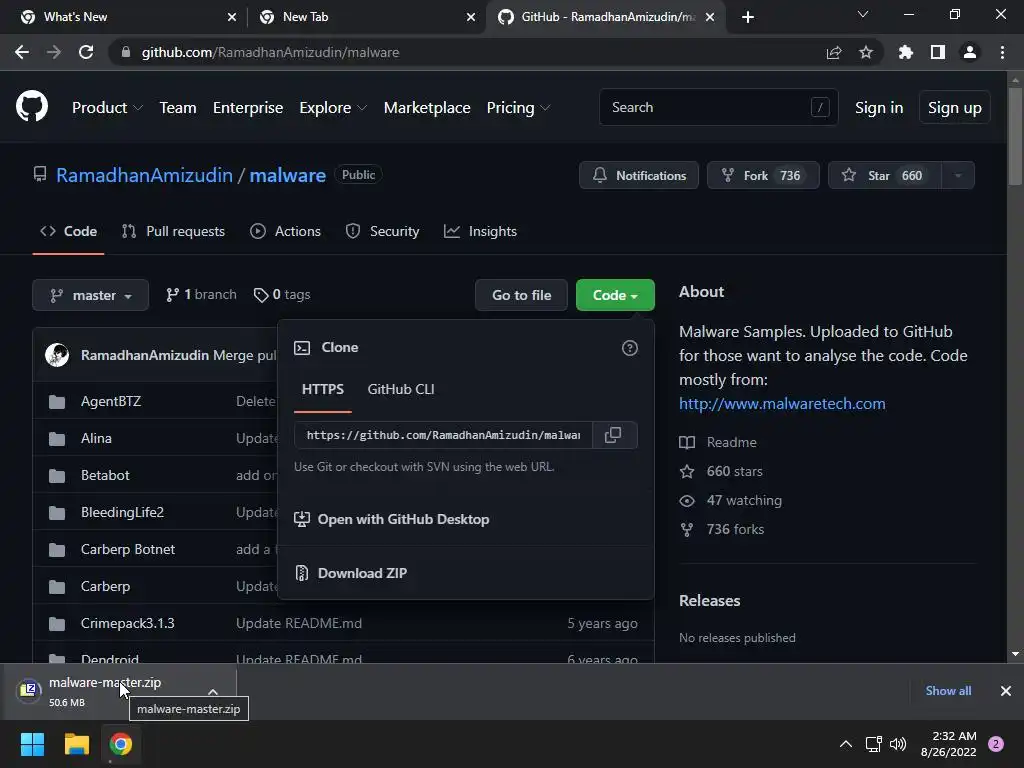Click the Sign up button

[954, 108]
